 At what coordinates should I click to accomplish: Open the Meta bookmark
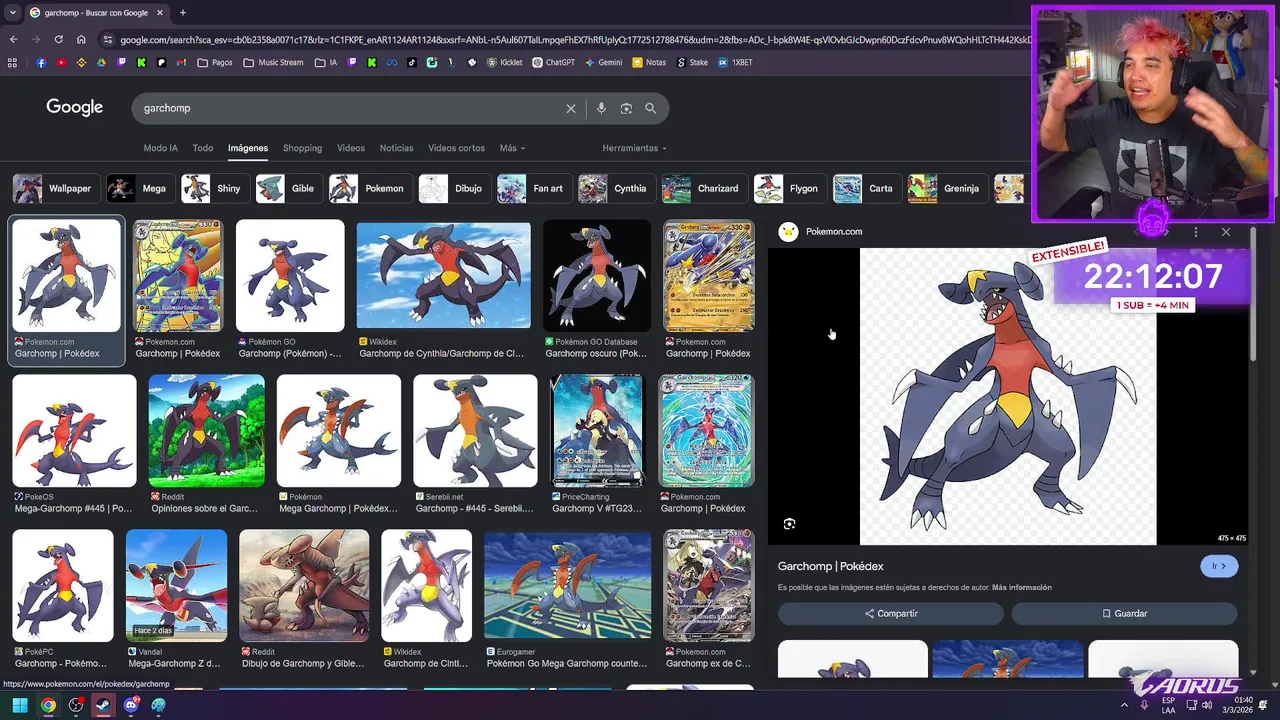pos(392,62)
